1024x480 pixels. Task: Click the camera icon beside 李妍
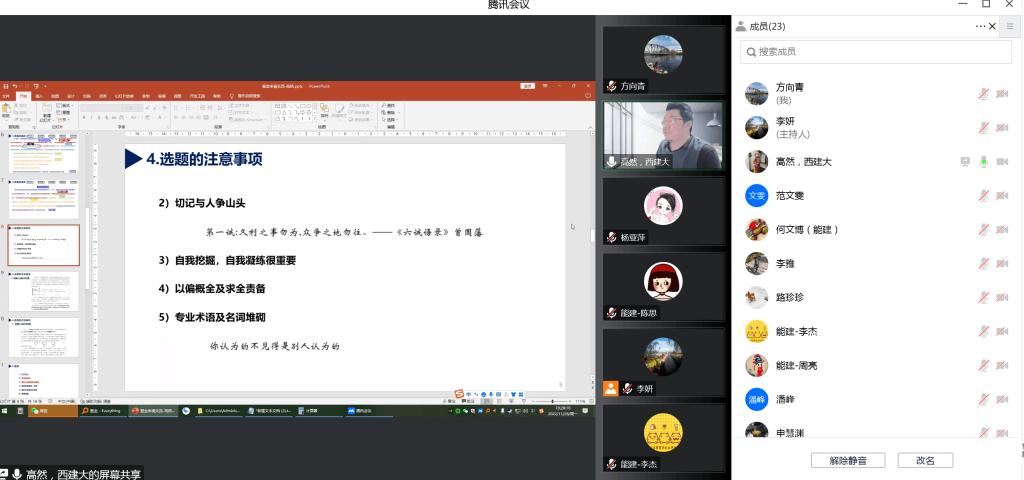(1002, 128)
